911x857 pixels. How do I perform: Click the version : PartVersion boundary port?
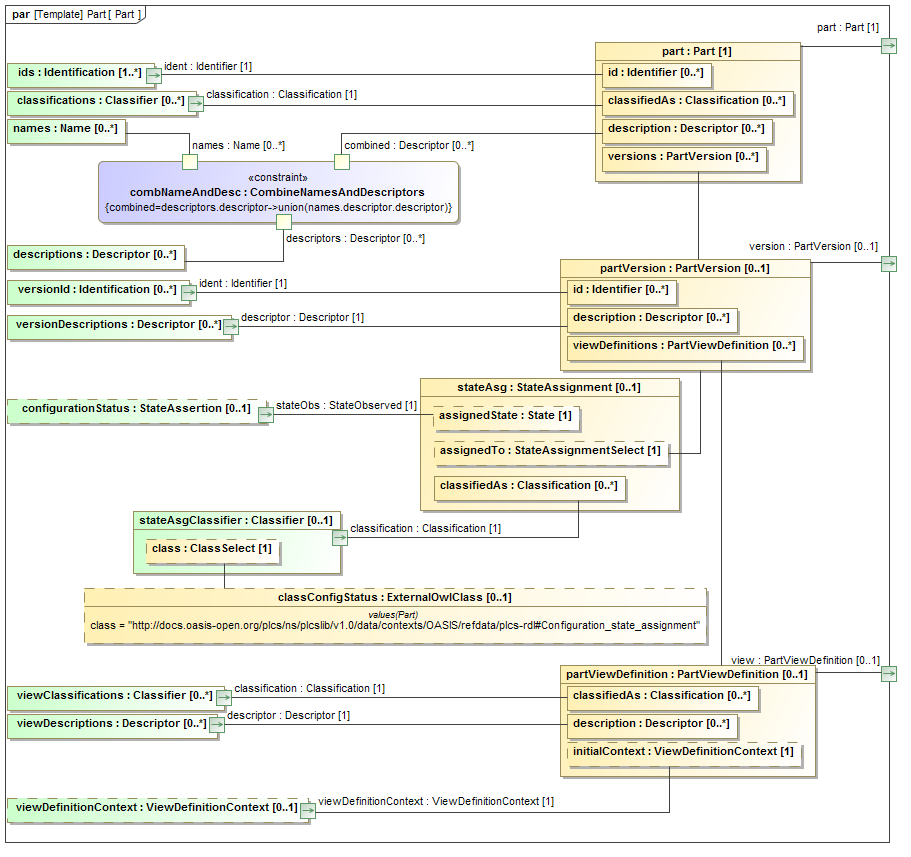tap(889, 264)
